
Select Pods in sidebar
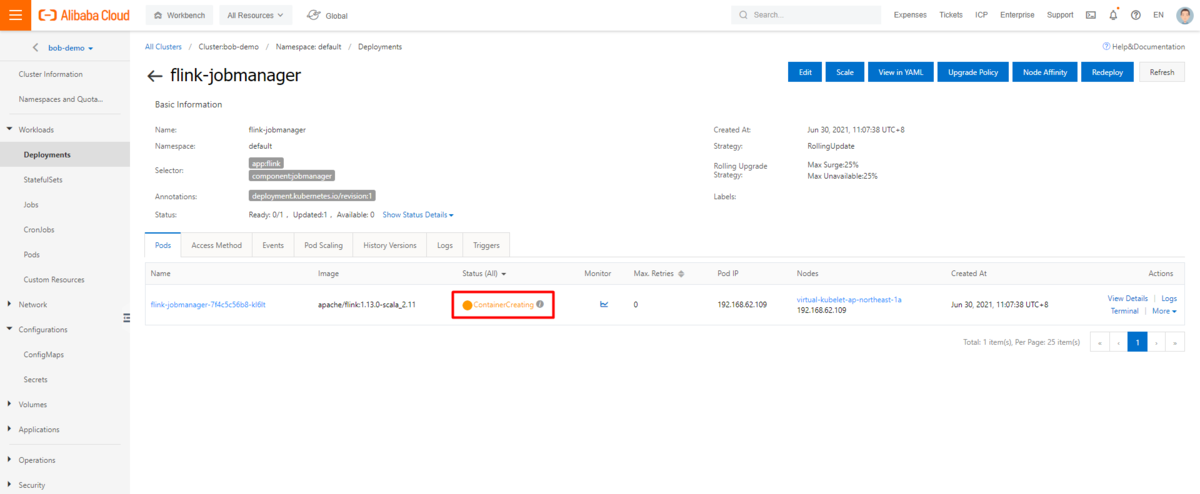pos(32,255)
